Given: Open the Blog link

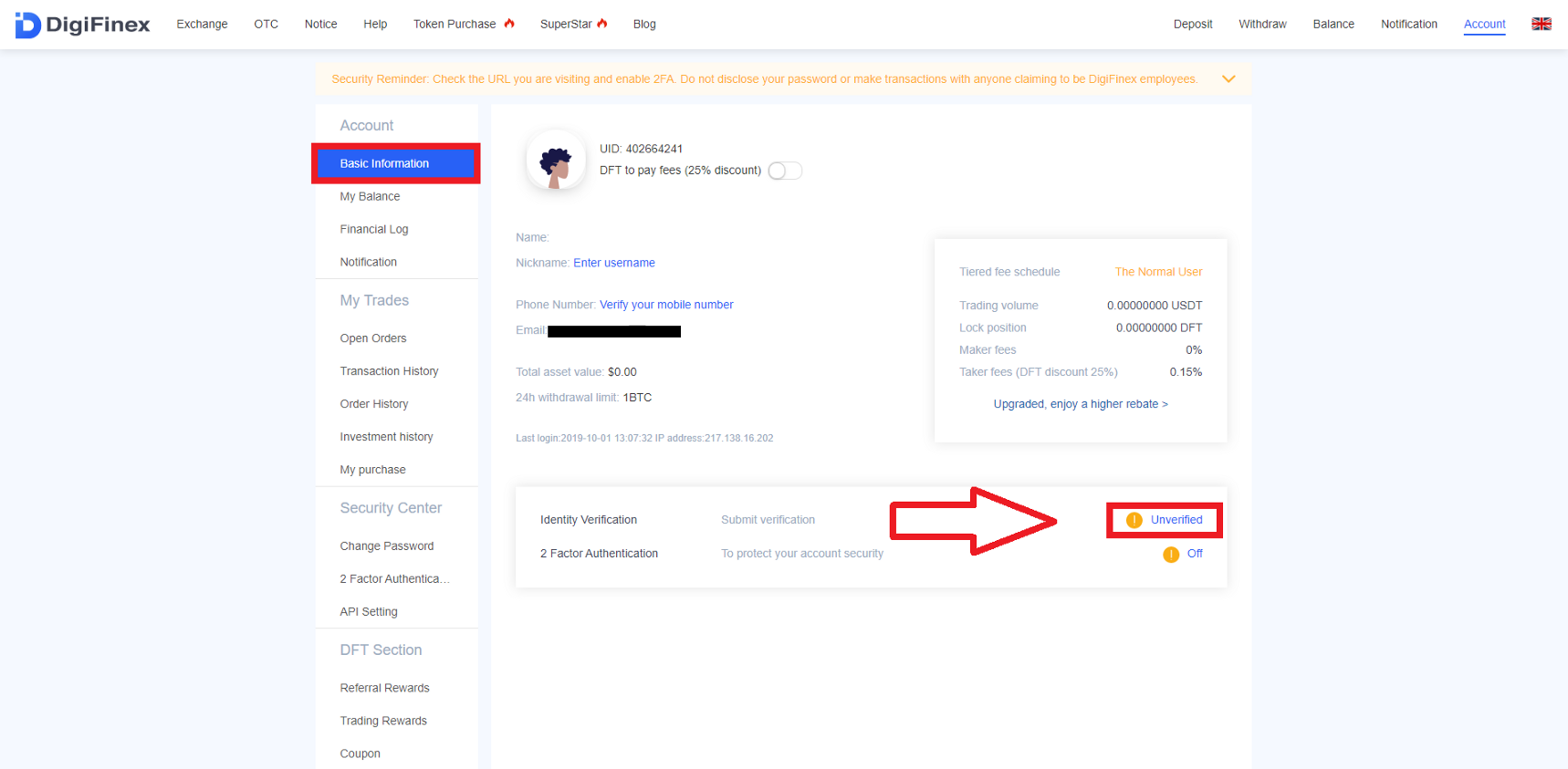Looking at the screenshot, I should pos(644,24).
